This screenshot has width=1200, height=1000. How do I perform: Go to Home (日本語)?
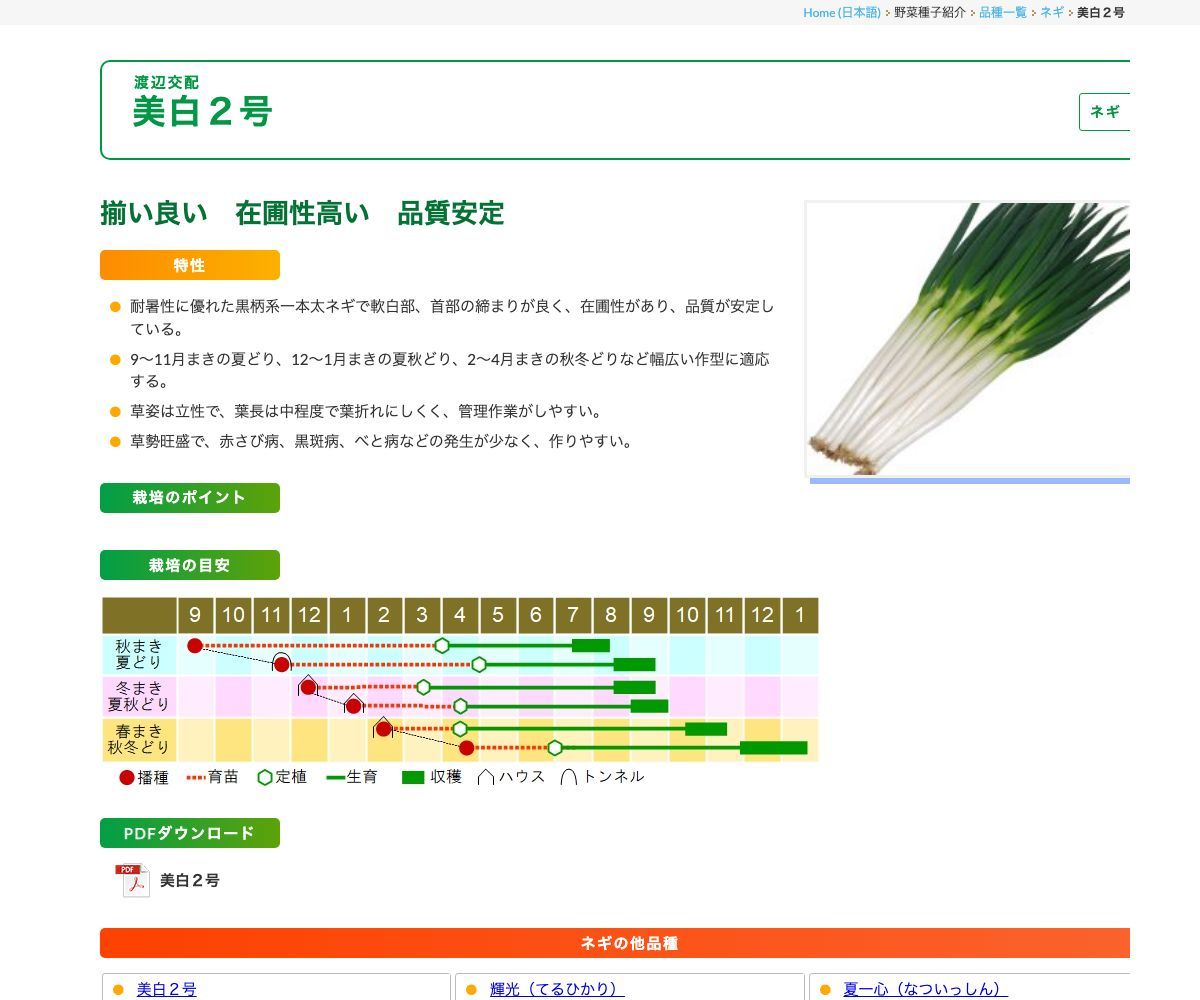[843, 13]
